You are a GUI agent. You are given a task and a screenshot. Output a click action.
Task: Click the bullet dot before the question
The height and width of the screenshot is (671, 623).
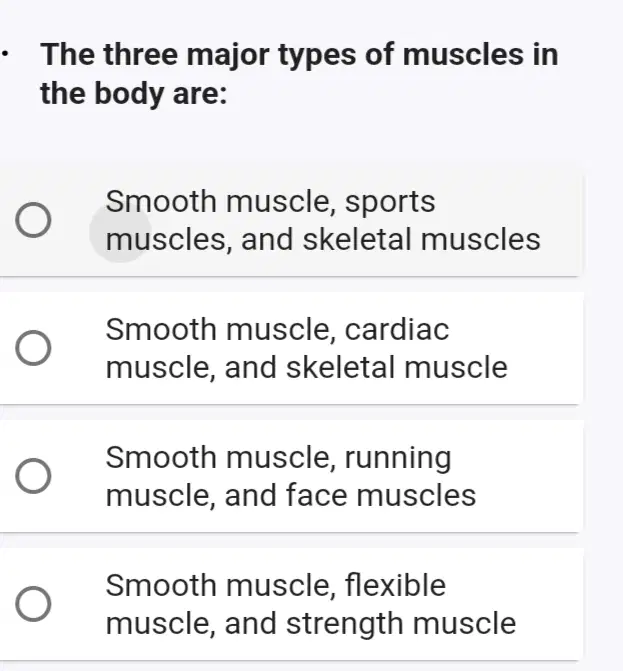click(x=4, y=54)
